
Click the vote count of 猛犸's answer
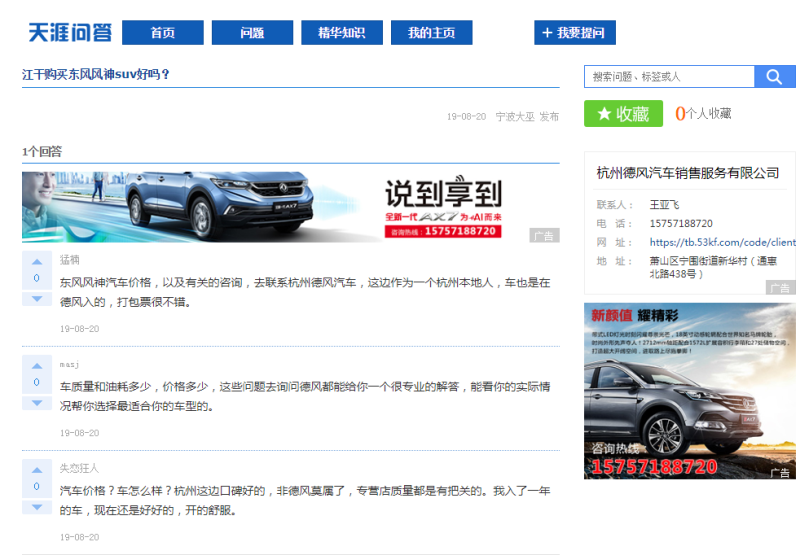(37, 278)
